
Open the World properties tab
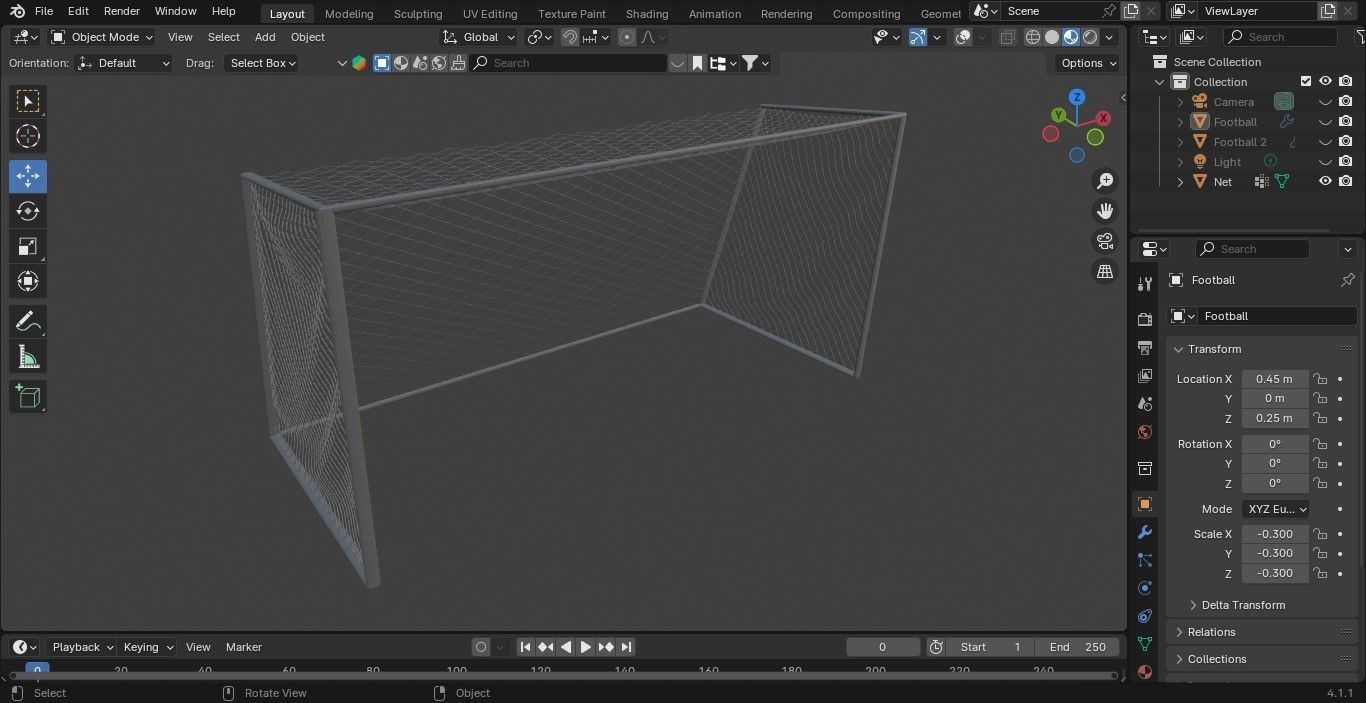coord(1145,432)
